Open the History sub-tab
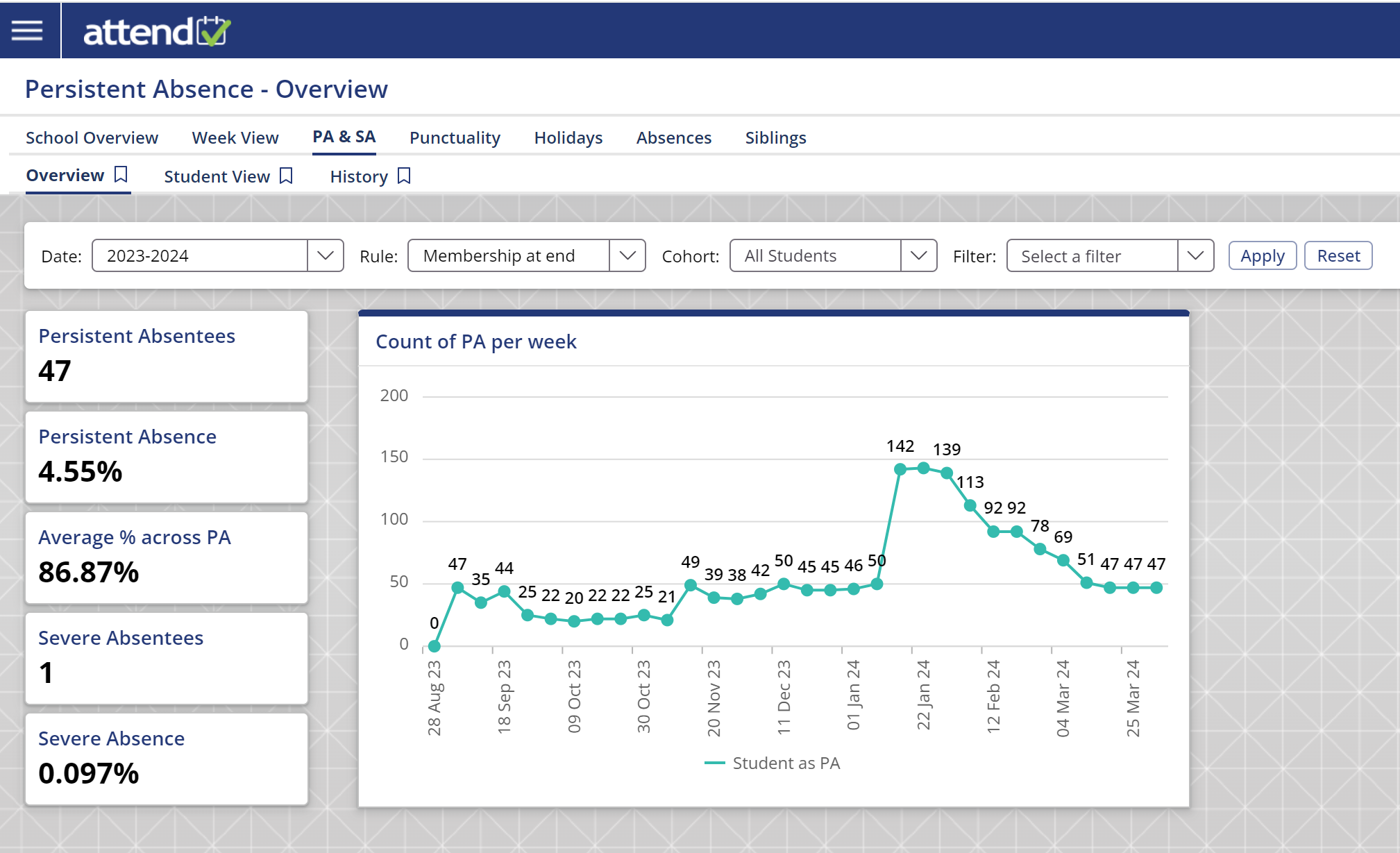This screenshot has height=853, width=1400. click(x=359, y=176)
